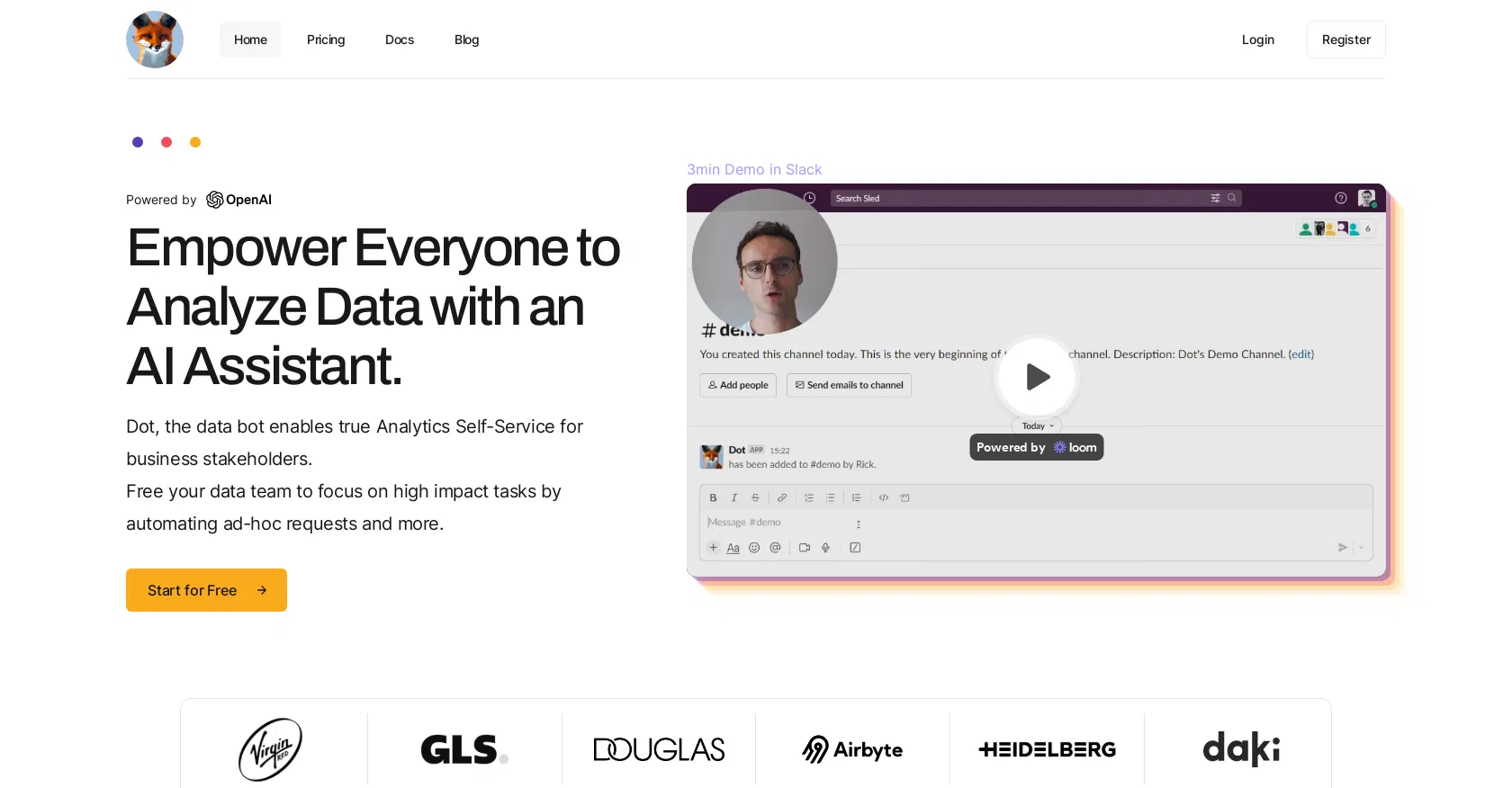The width and height of the screenshot is (1512, 788).
Task: Click the Heidelberg logo
Action: pyautogui.click(x=1047, y=749)
